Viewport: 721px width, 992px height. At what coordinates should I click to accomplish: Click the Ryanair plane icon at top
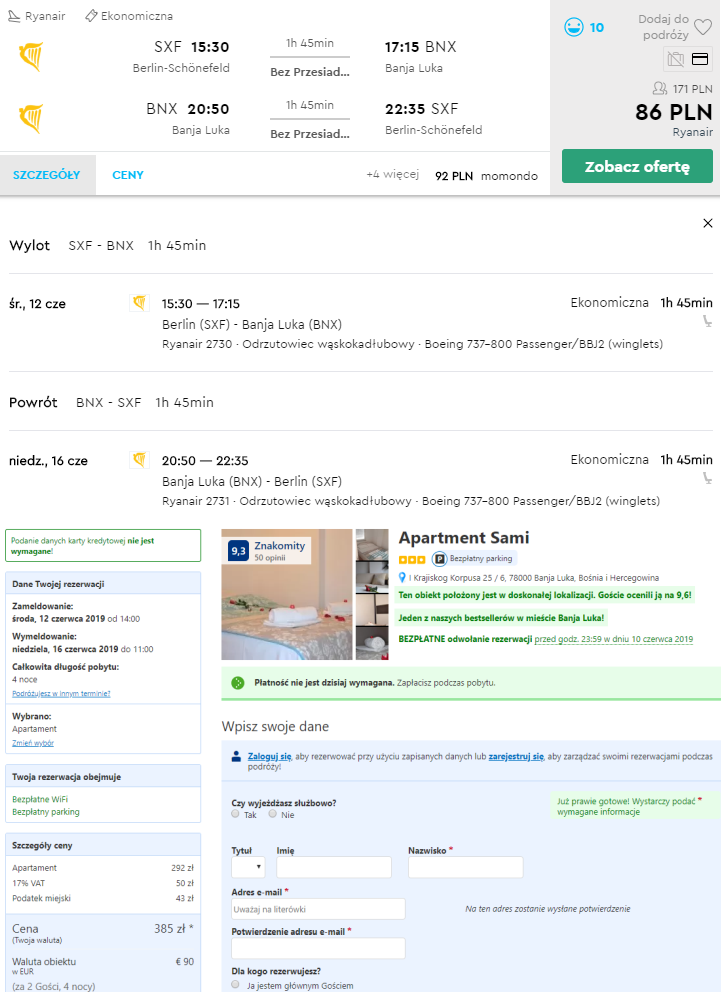coord(14,16)
